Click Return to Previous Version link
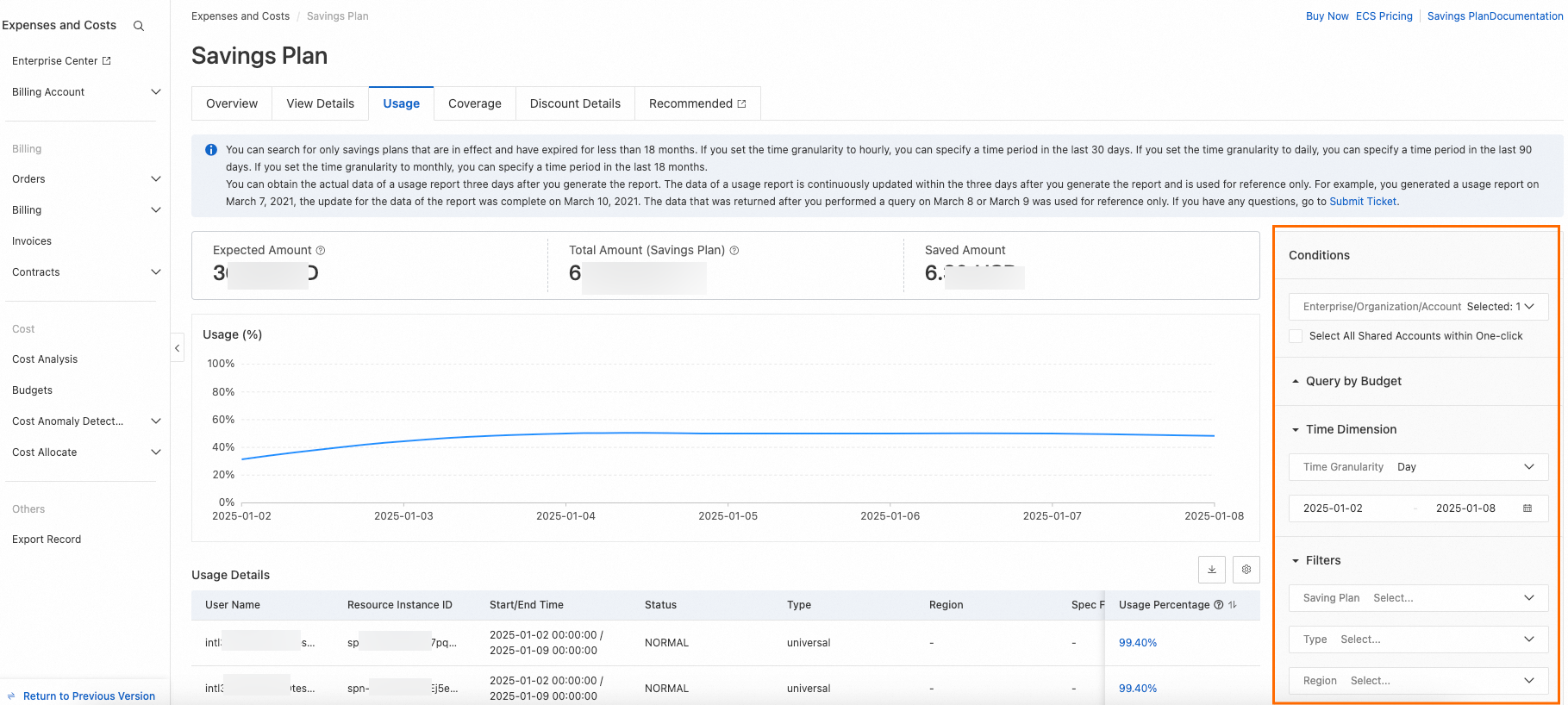This screenshot has height=705, width=1568. tap(89, 696)
